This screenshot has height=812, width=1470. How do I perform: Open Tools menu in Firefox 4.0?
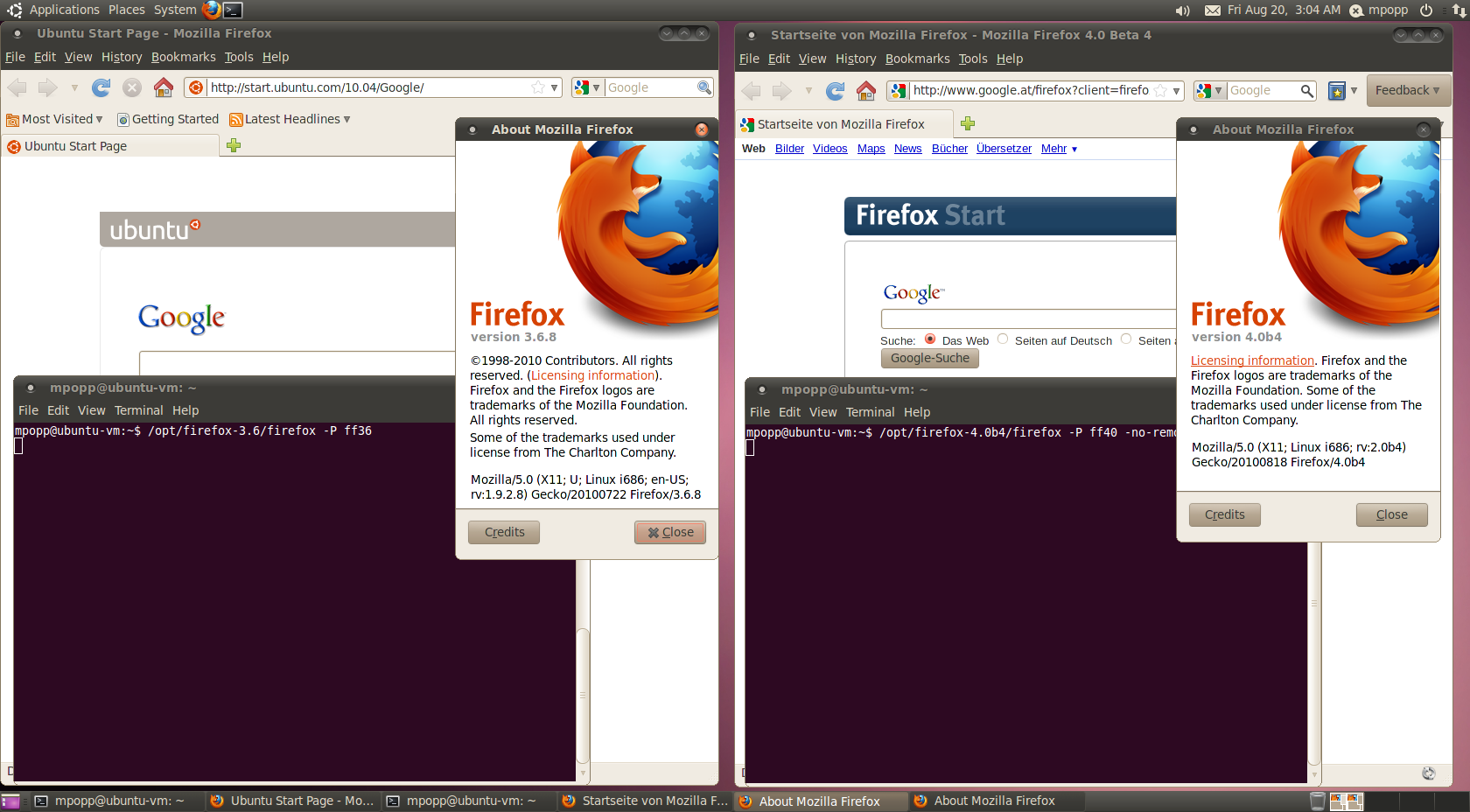(x=973, y=59)
